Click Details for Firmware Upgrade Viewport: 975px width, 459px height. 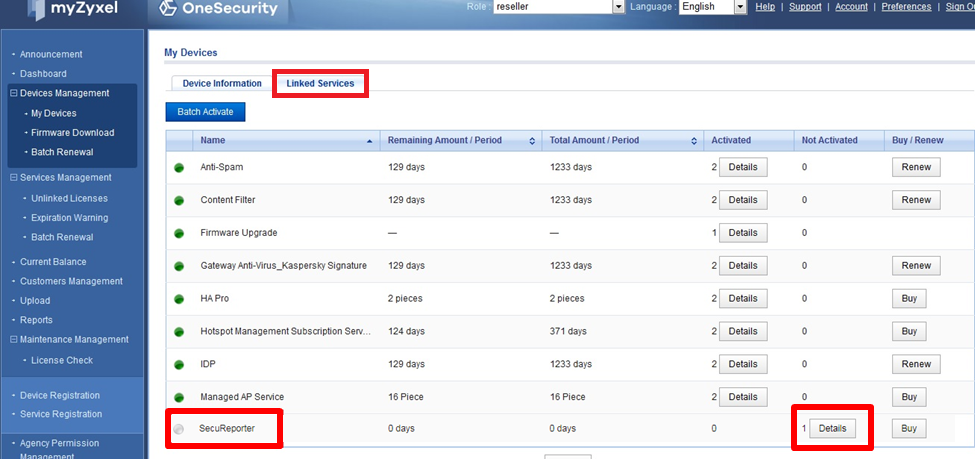pos(743,233)
